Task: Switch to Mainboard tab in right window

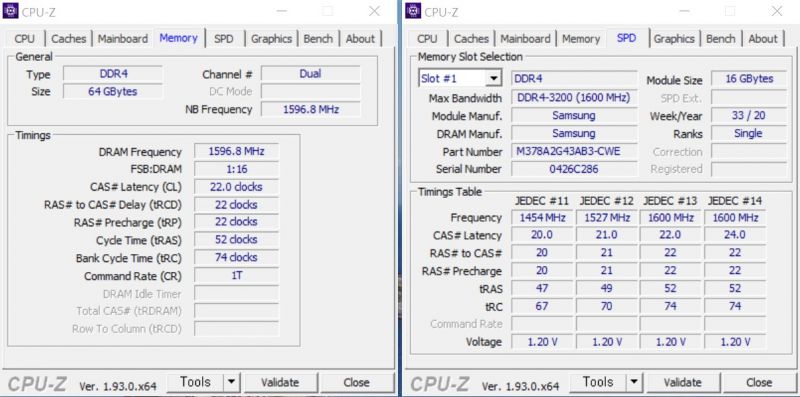Action: 525,39
